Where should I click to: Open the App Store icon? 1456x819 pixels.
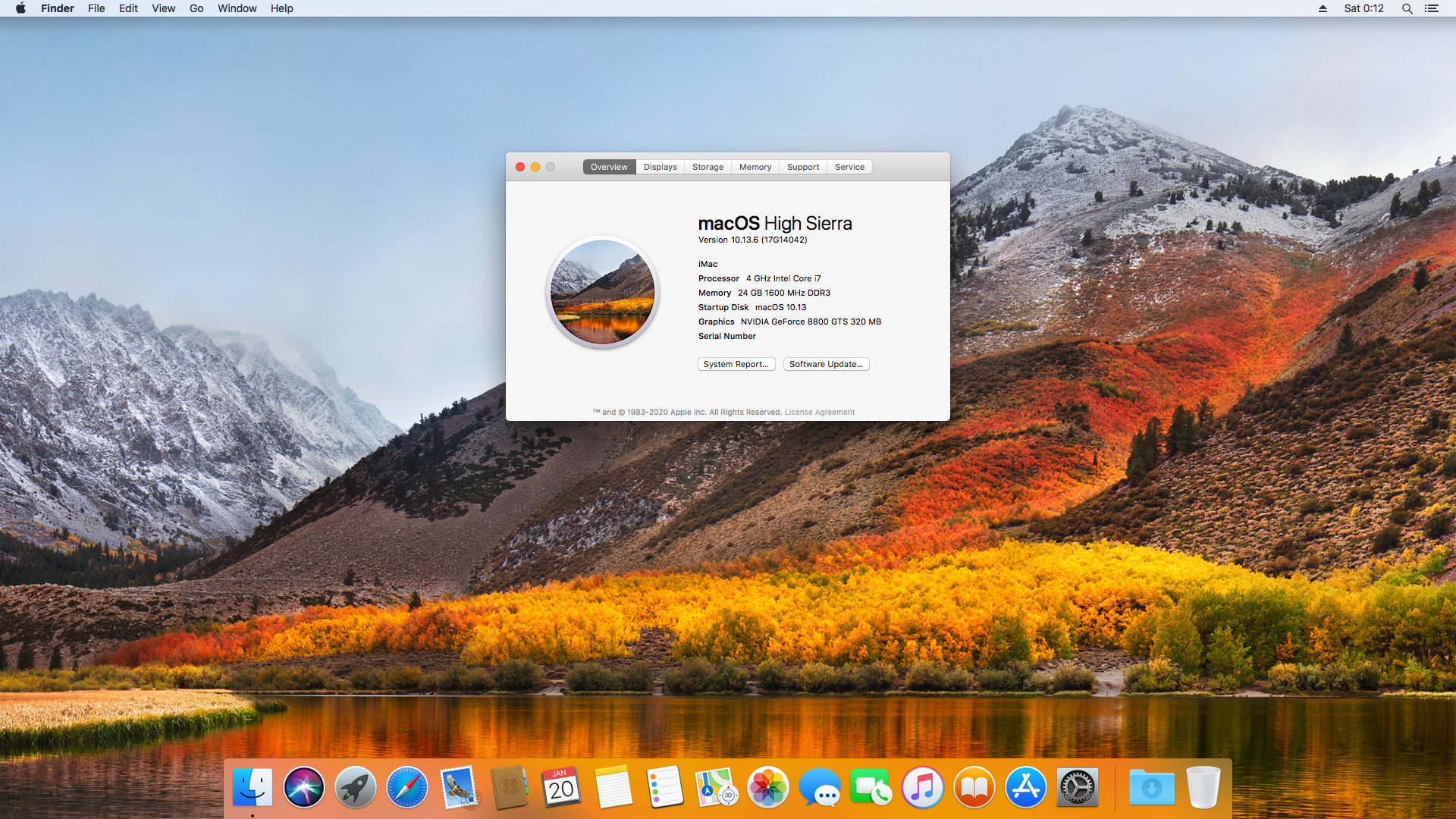pyautogui.click(x=1025, y=788)
